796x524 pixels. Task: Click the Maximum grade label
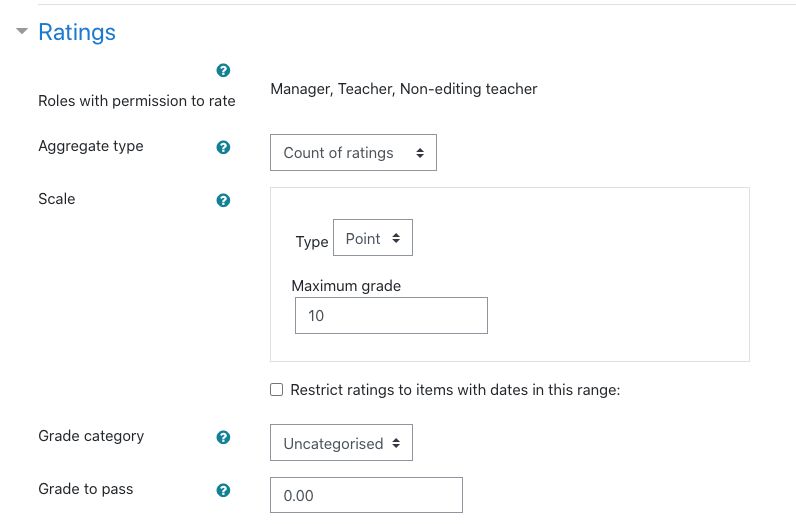(x=346, y=286)
